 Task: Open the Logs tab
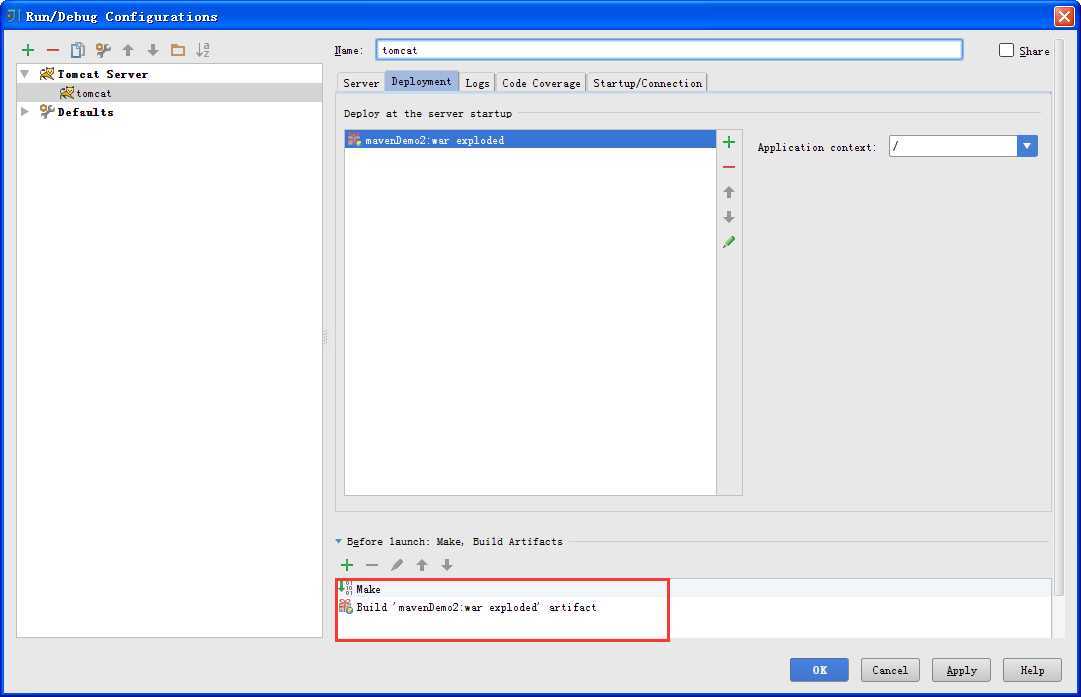tap(477, 83)
